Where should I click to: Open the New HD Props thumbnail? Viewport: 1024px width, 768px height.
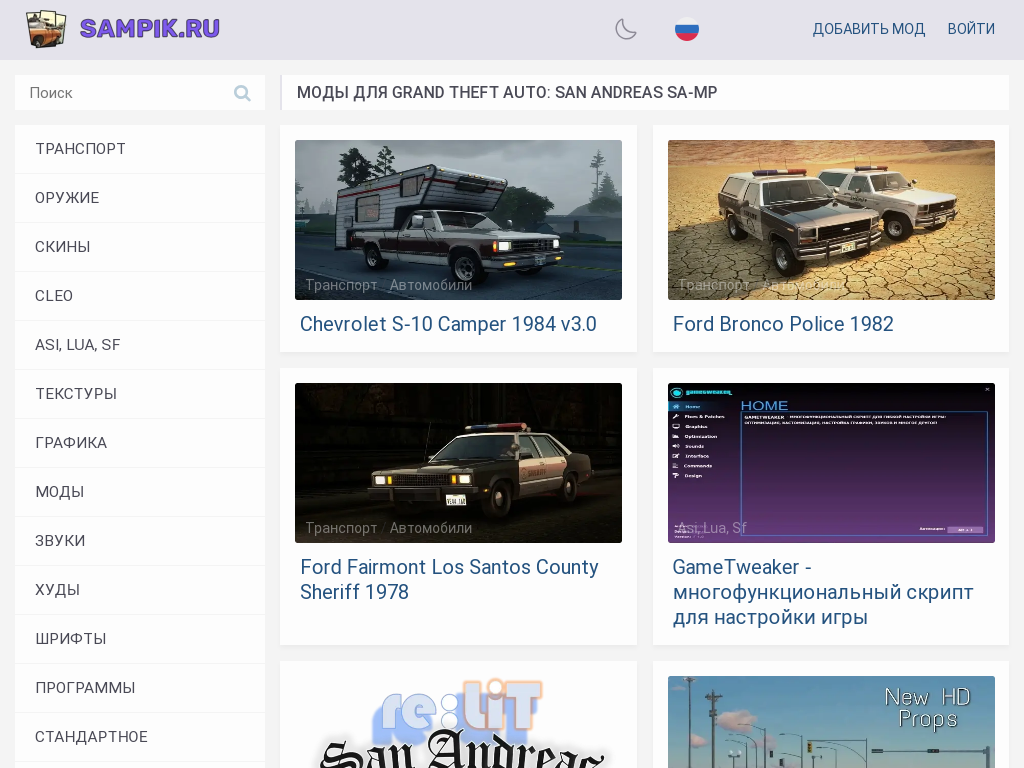point(831,722)
